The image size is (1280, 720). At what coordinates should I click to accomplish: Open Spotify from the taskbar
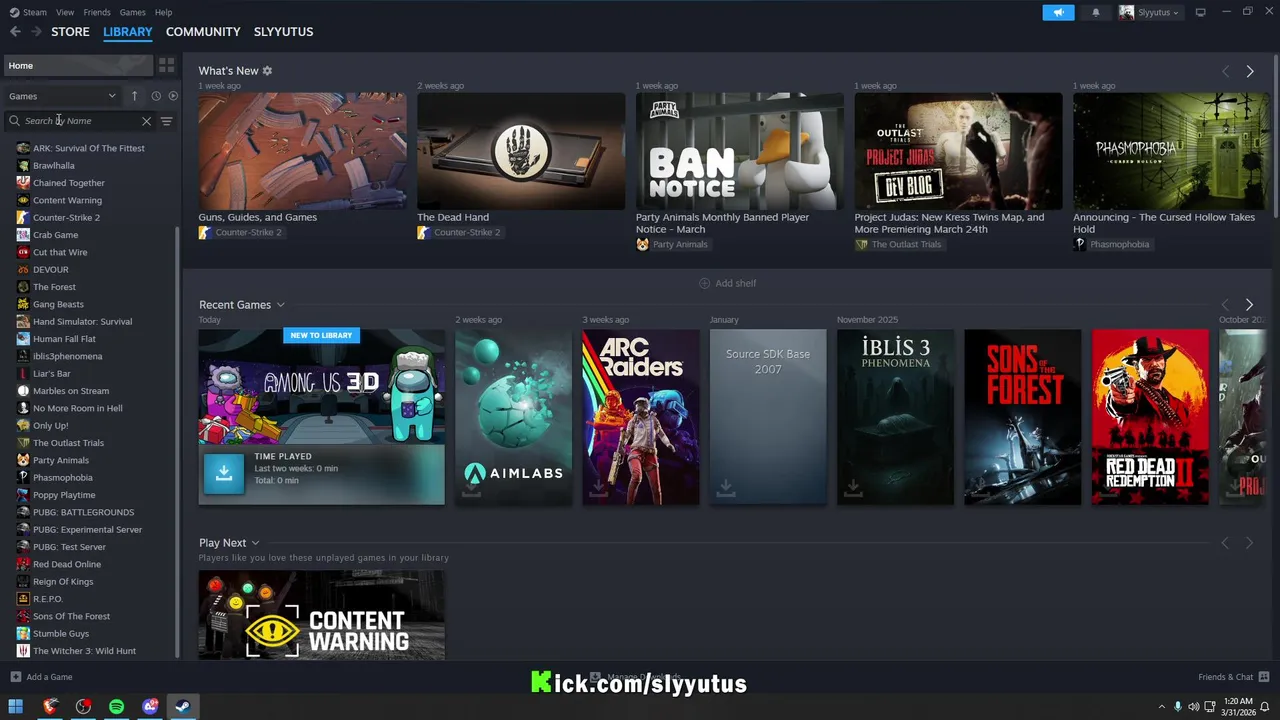[x=116, y=706]
